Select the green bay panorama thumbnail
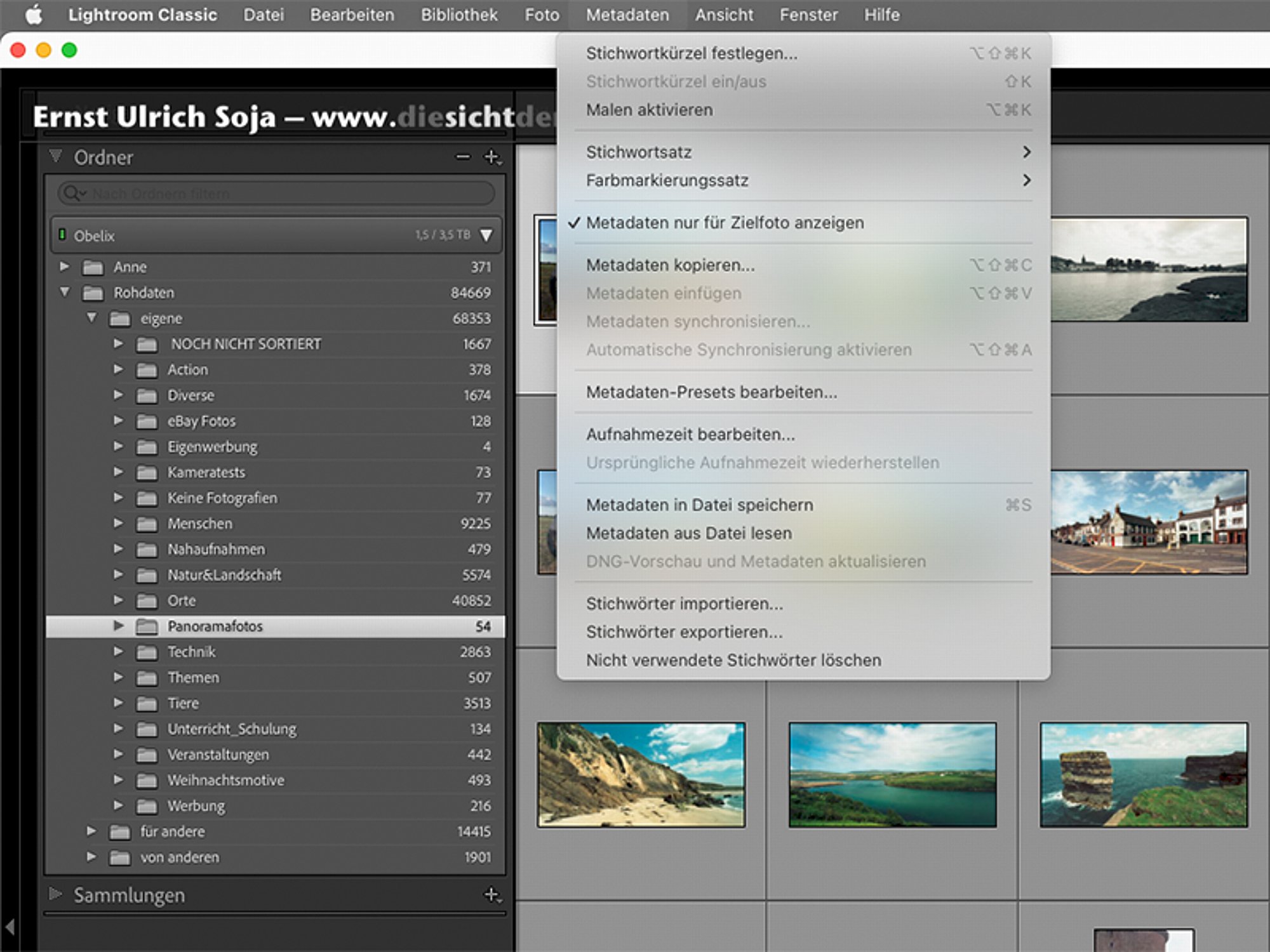The image size is (1270, 952). 892,774
